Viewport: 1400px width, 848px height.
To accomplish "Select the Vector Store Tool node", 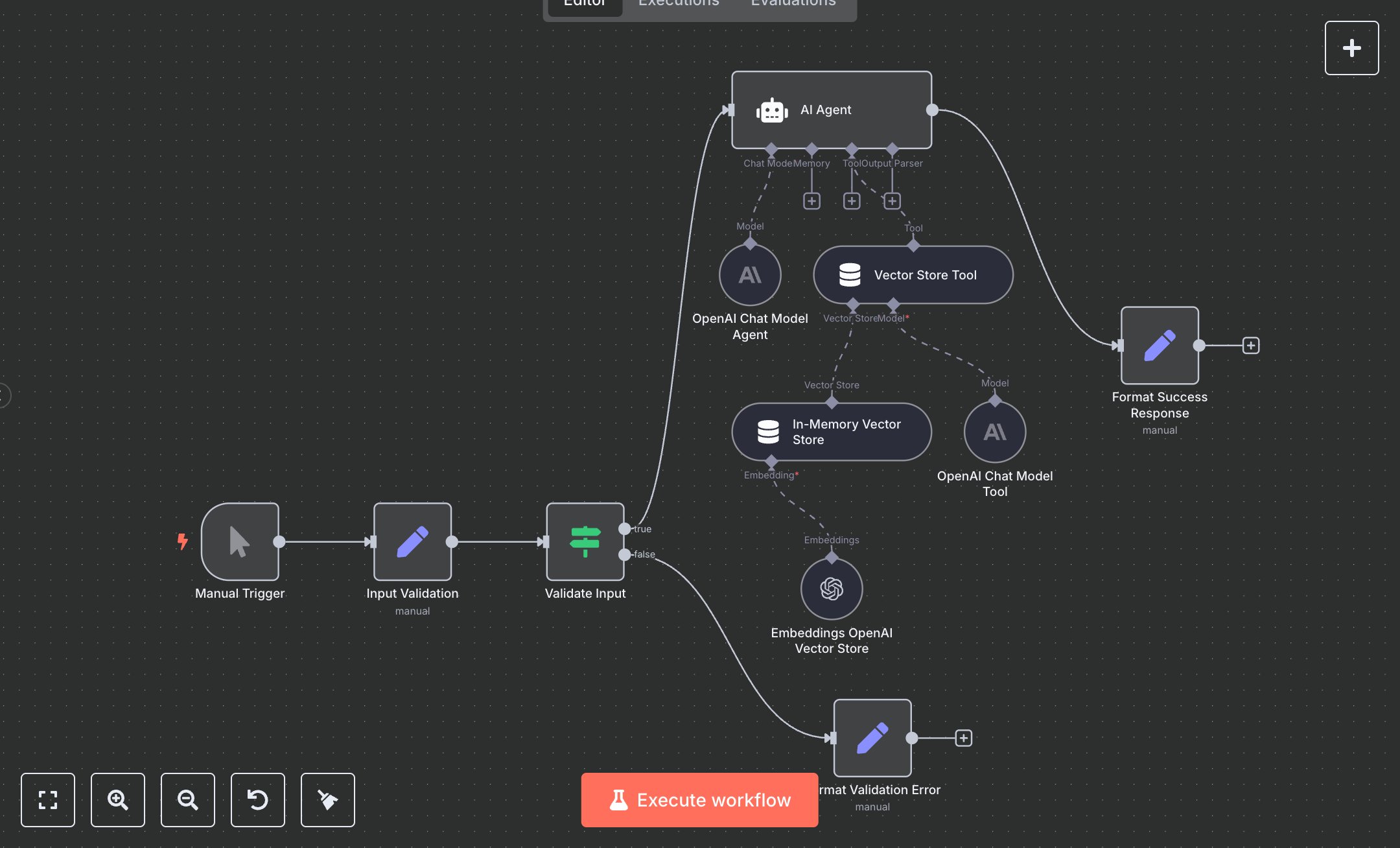I will [x=913, y=275].
